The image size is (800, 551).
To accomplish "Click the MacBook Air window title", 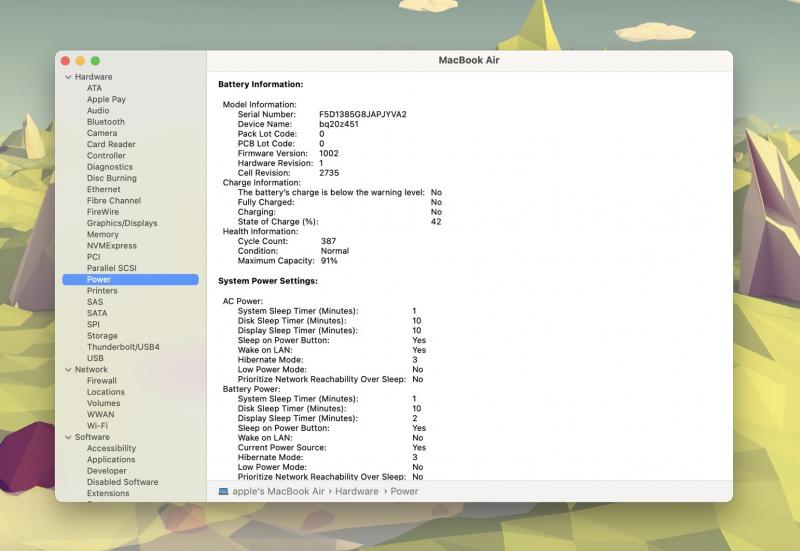I will pos(469,60).
